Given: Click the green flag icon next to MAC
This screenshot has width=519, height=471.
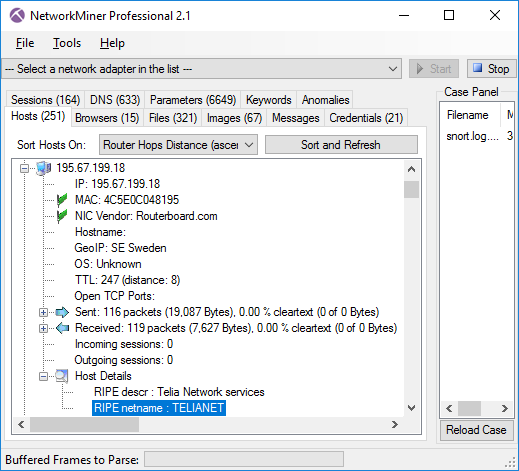Looking at the screenshot, I should click(x=62, y=200).
